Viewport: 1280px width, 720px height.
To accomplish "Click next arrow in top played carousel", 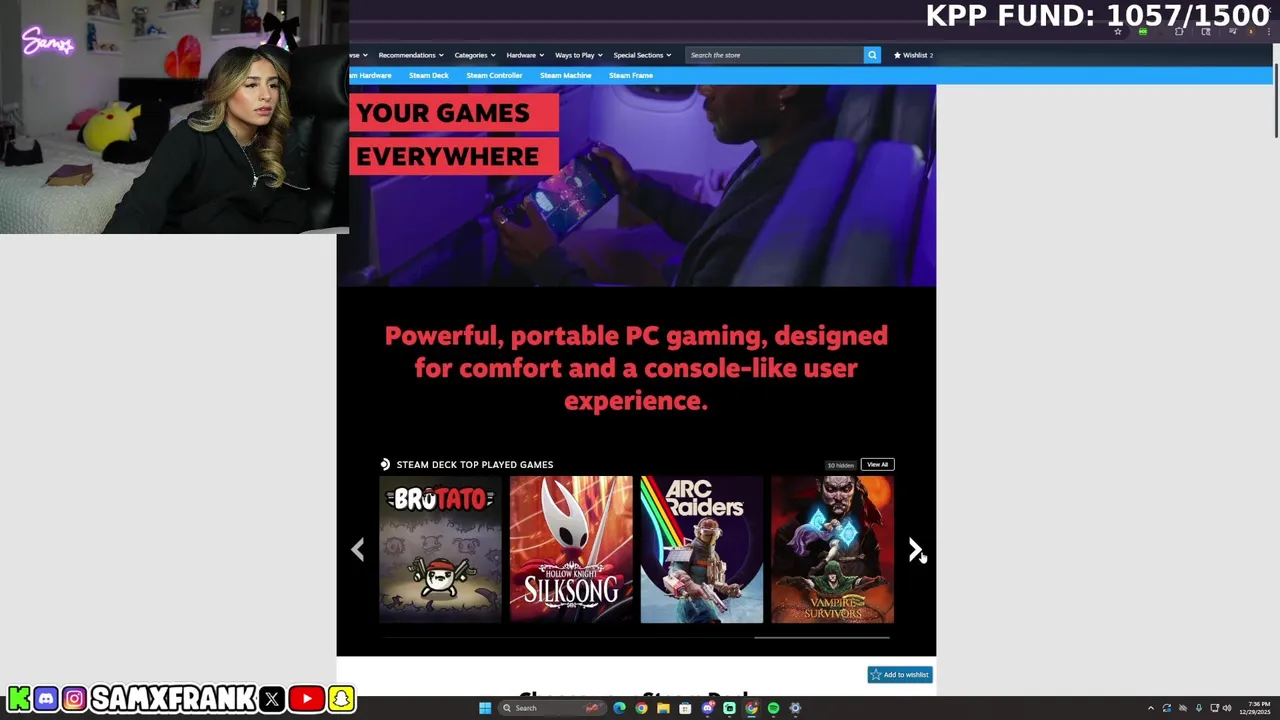I will pos(915,549).
